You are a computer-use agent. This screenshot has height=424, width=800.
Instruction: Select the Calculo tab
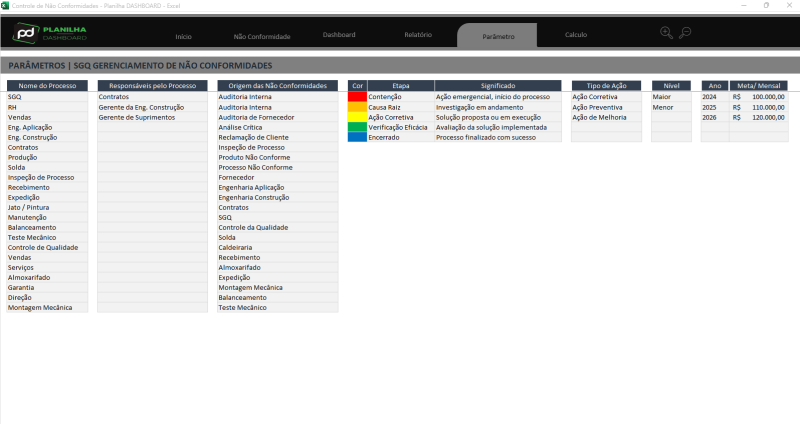(576, 35)
